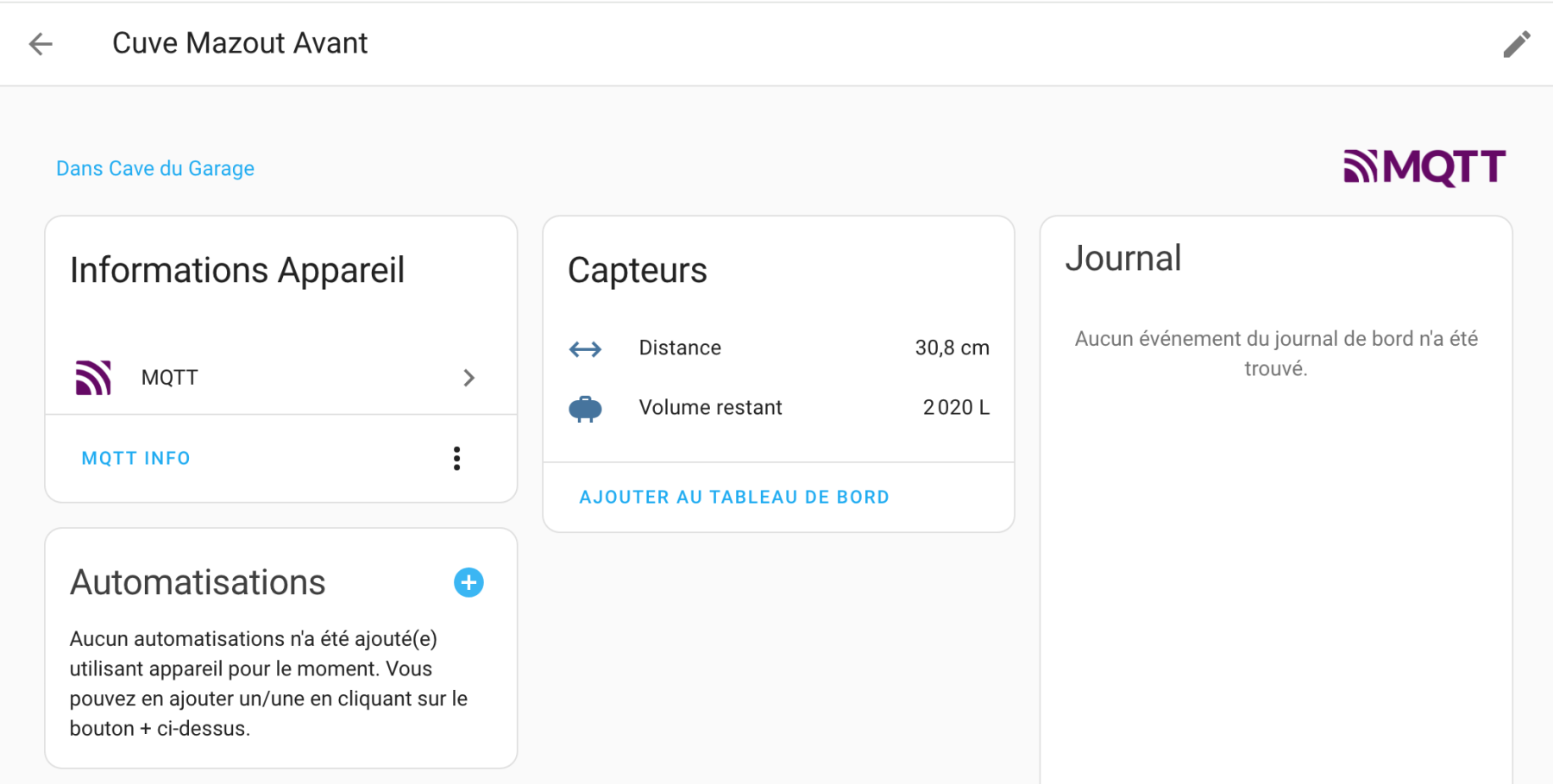Open the three-dot menu beside MQTT INFO
This screenshot has height=784, width=1553.
point(456,459)
